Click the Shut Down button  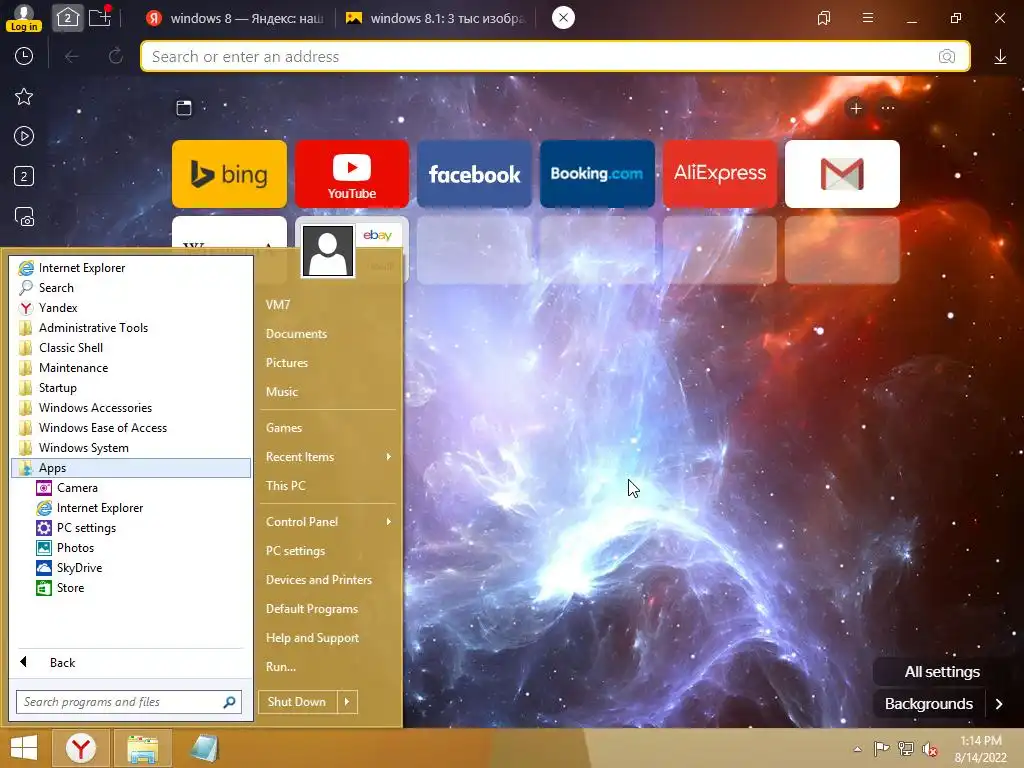point(297,702)
